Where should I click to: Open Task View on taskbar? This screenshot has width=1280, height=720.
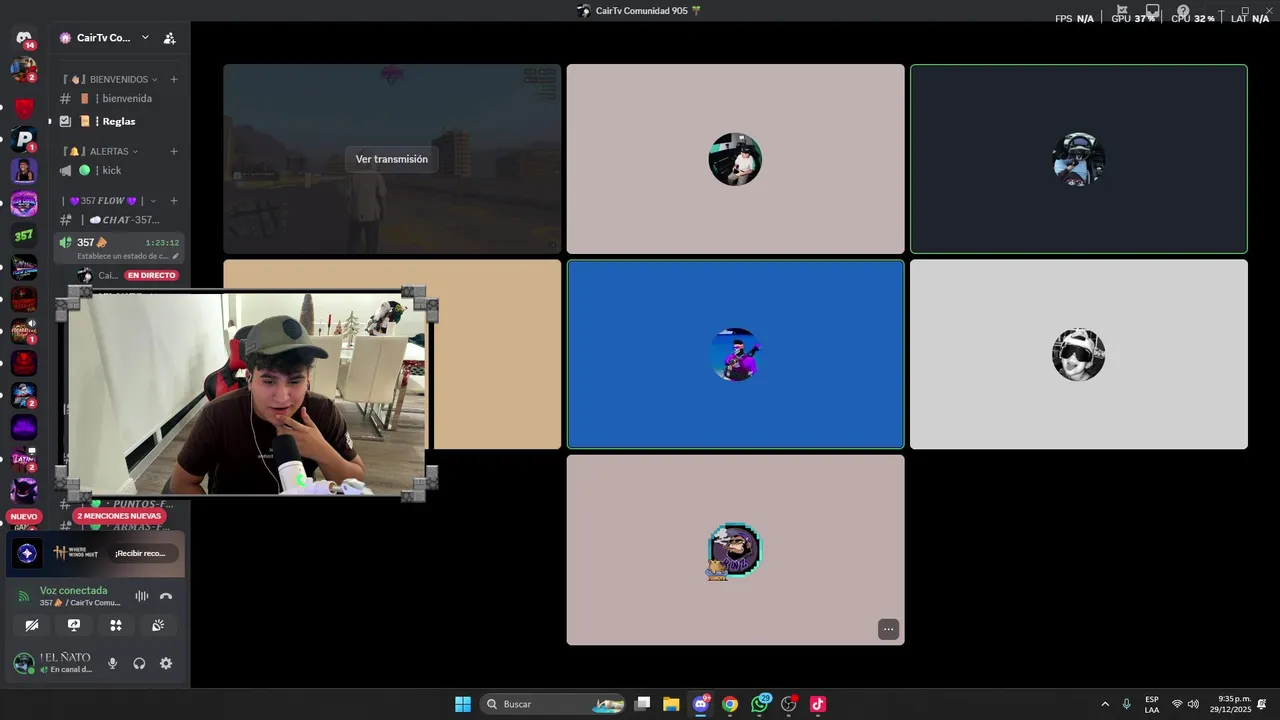(x=643, y=704)
